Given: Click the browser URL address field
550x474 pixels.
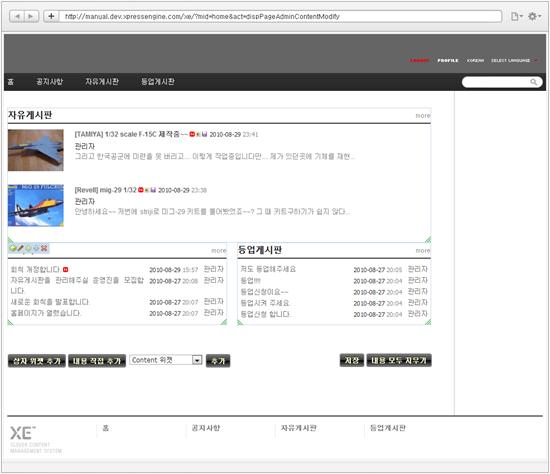Looking at the screenshot, I should click(x=281, y=16).
